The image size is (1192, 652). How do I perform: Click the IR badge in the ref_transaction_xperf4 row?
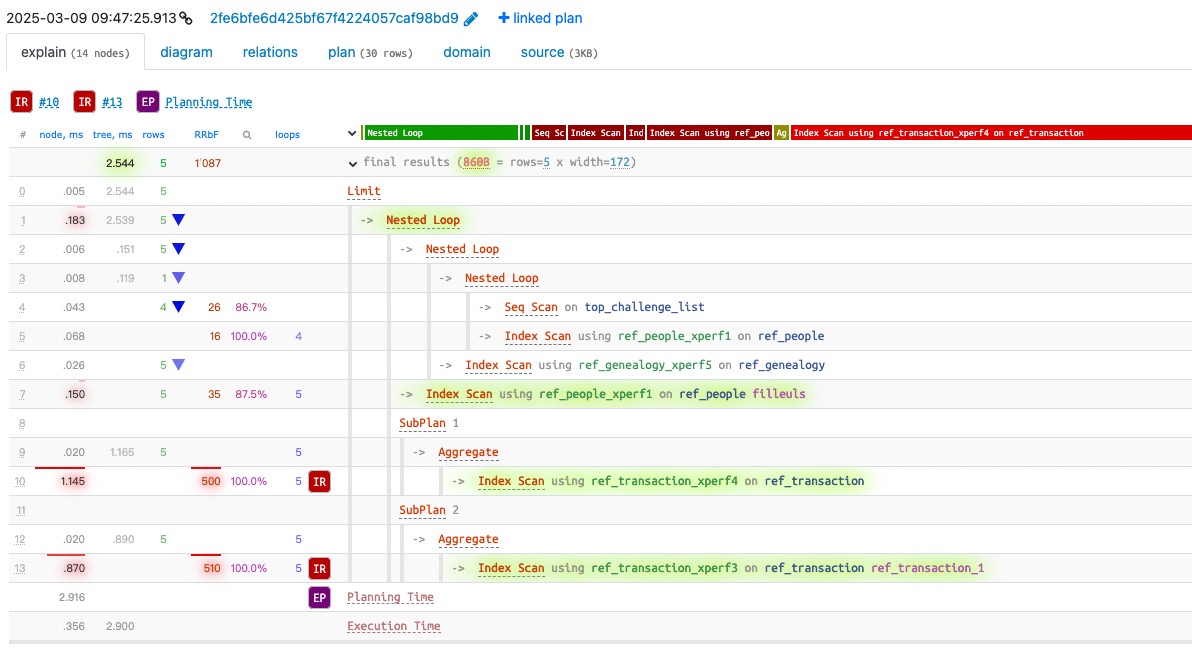click(319, 482)
